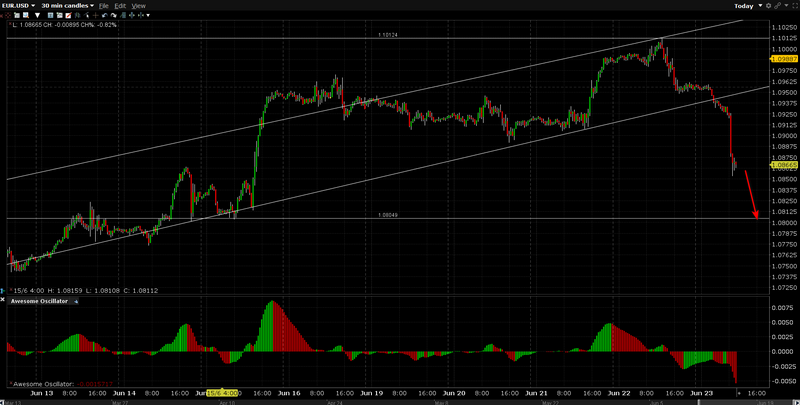Open the Edit menu
The width and height of the screenshot is (800, 405).
coord(120,6)
